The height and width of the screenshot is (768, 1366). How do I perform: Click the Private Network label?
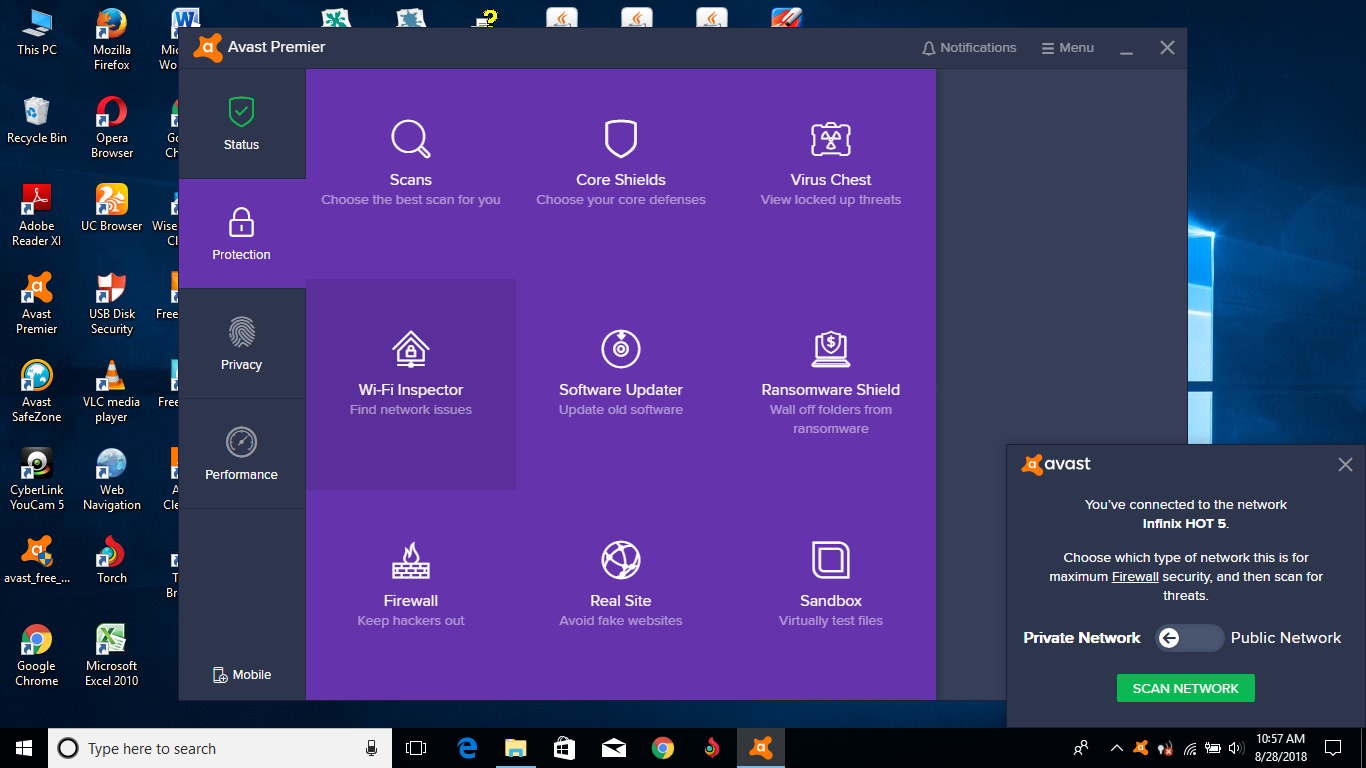[1082, 638]
